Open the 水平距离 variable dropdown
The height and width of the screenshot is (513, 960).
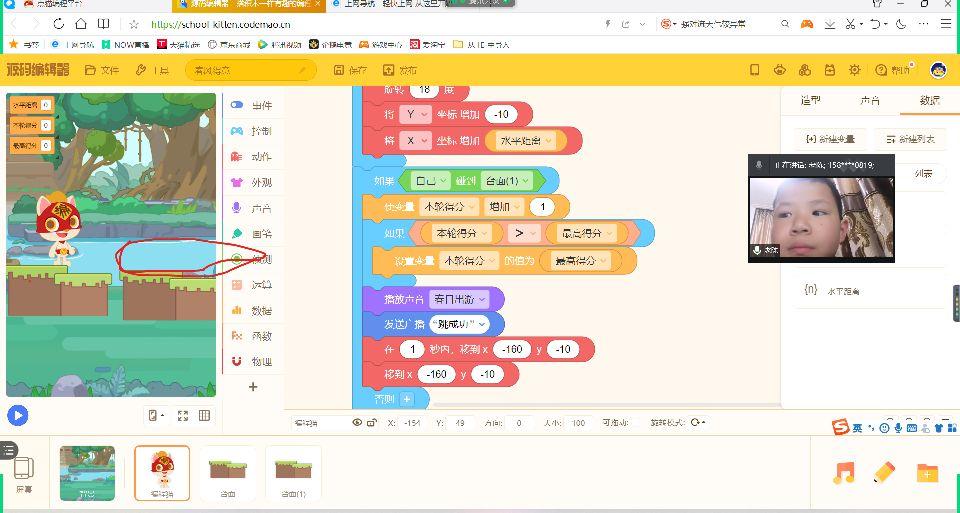click(527, 141)
